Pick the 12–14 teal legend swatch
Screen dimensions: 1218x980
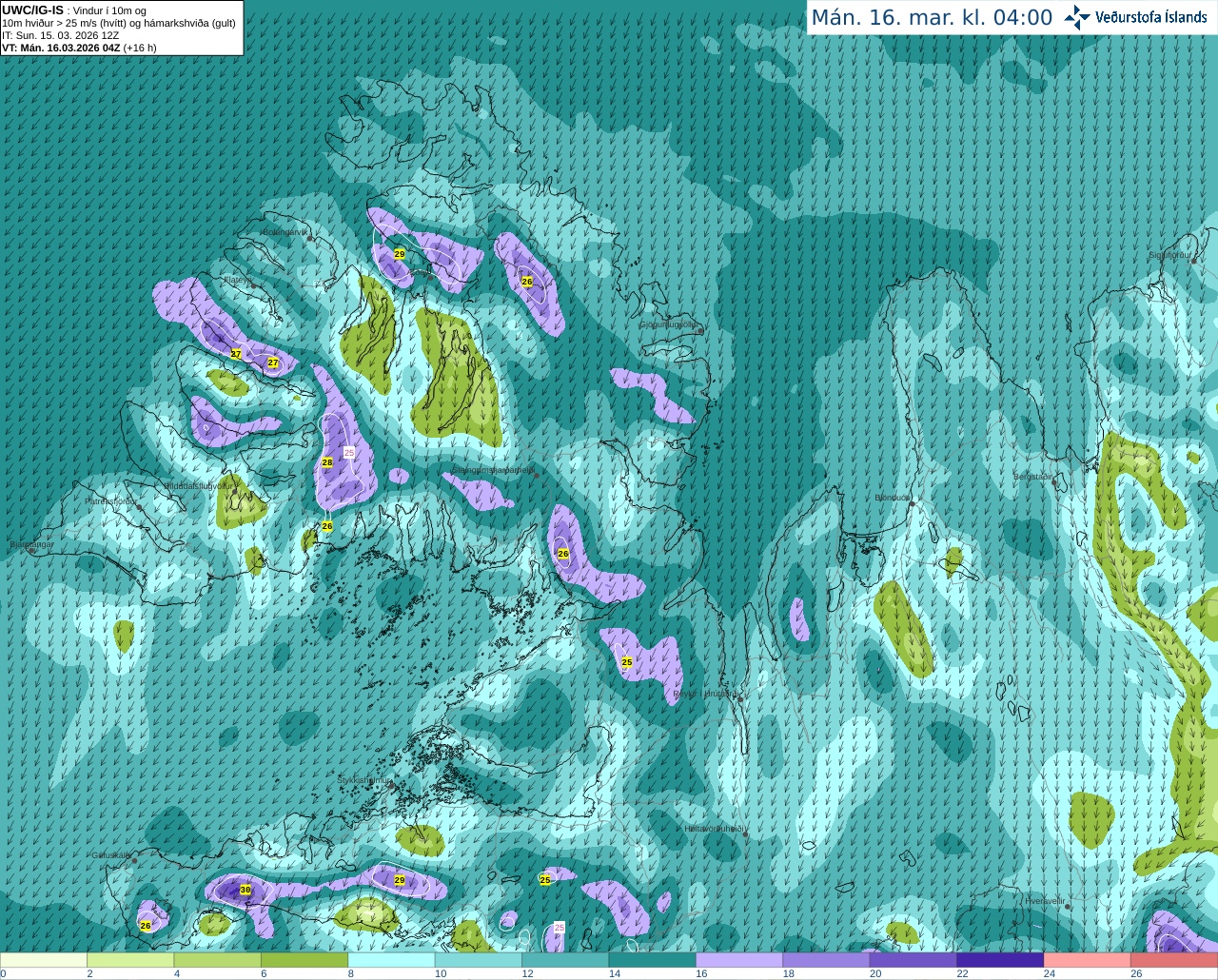[565, 960]
